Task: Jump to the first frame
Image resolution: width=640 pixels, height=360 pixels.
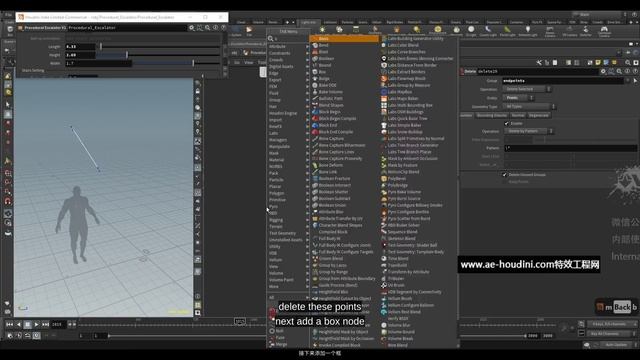Action: point(9,324)
